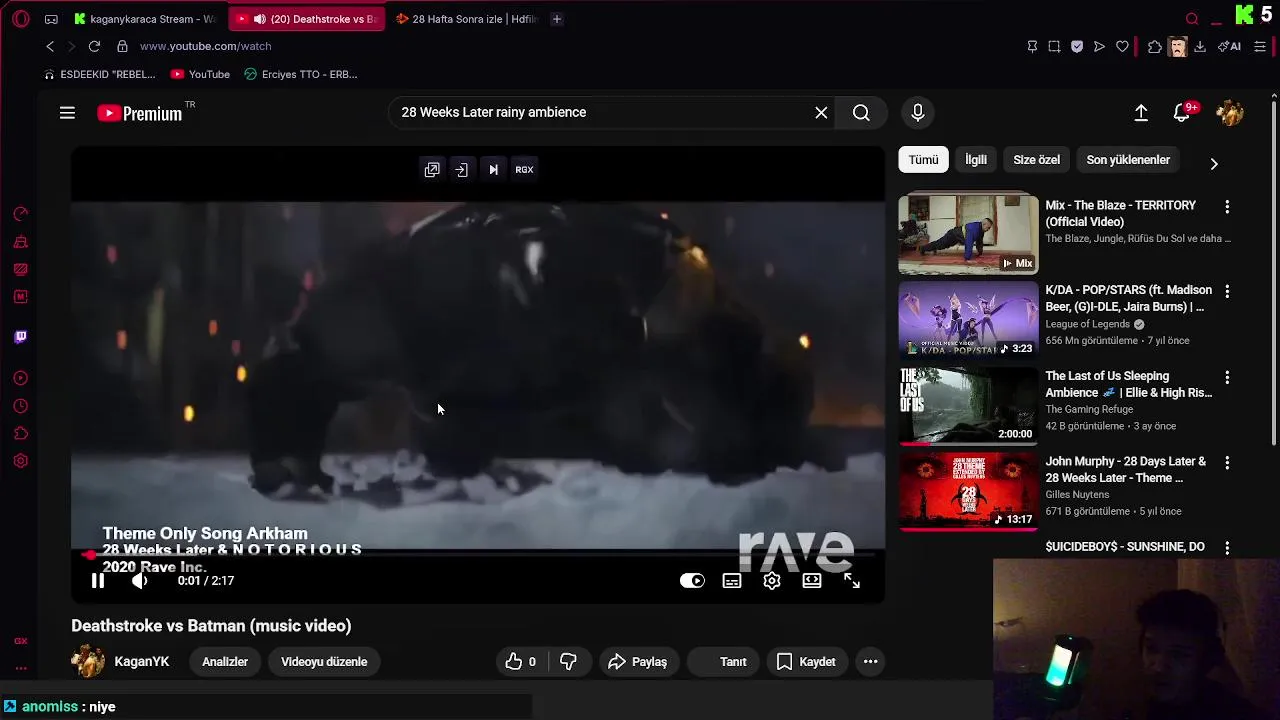Open the Twitch sidebar panel
The width and height of the screenshot is (1280, 720).
[20, 337]
